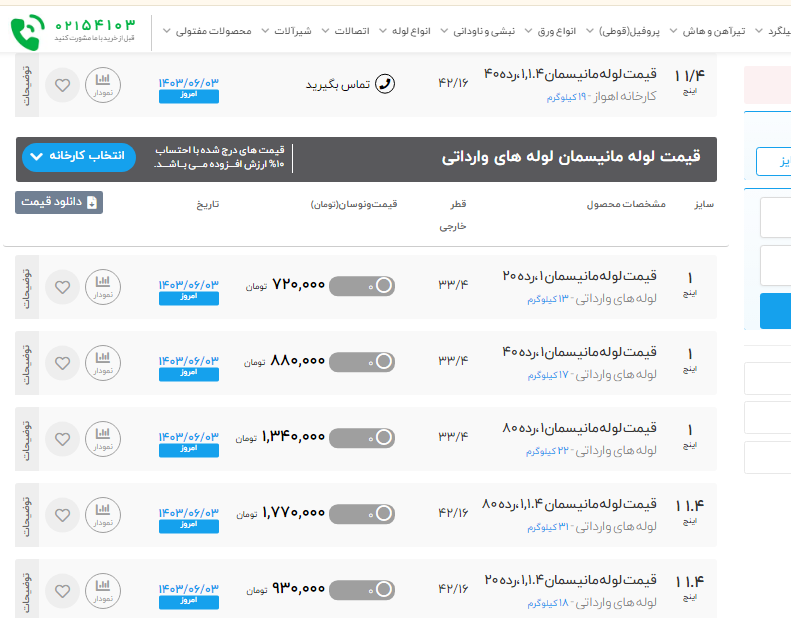Click the دانلود قیمت download button
The image size is (791, 618).
(59, 202)
